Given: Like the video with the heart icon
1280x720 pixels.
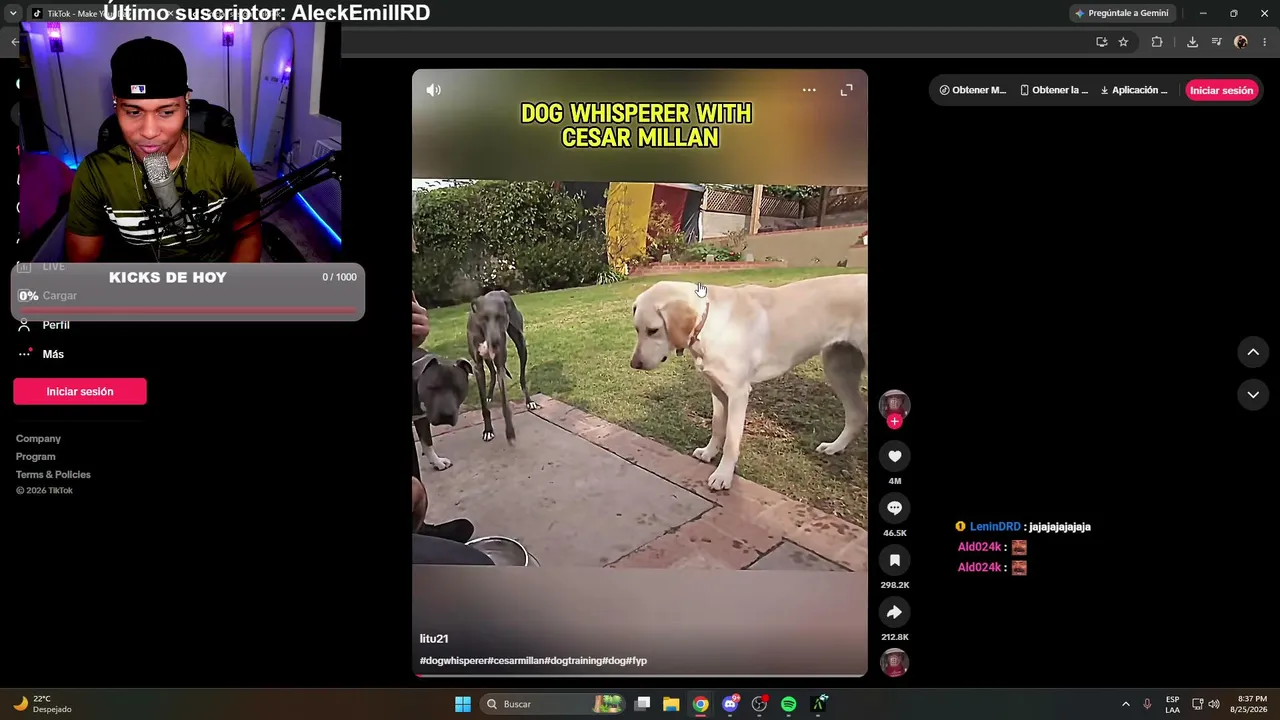Looking at the screenshot, I should (x=895, y=456).
